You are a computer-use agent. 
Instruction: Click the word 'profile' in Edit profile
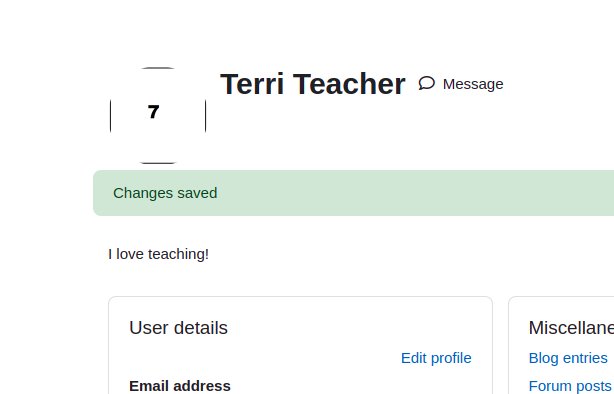click(451, 358)
